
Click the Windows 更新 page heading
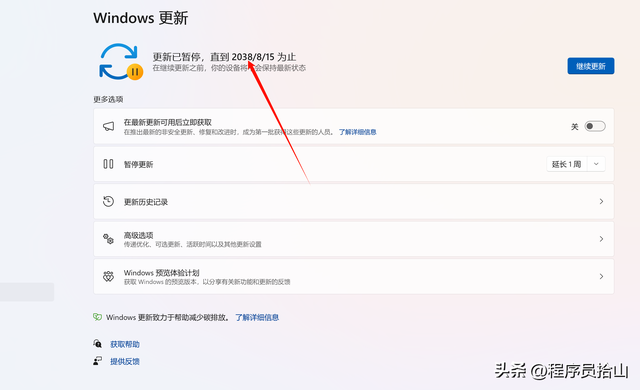pos(140,18)
